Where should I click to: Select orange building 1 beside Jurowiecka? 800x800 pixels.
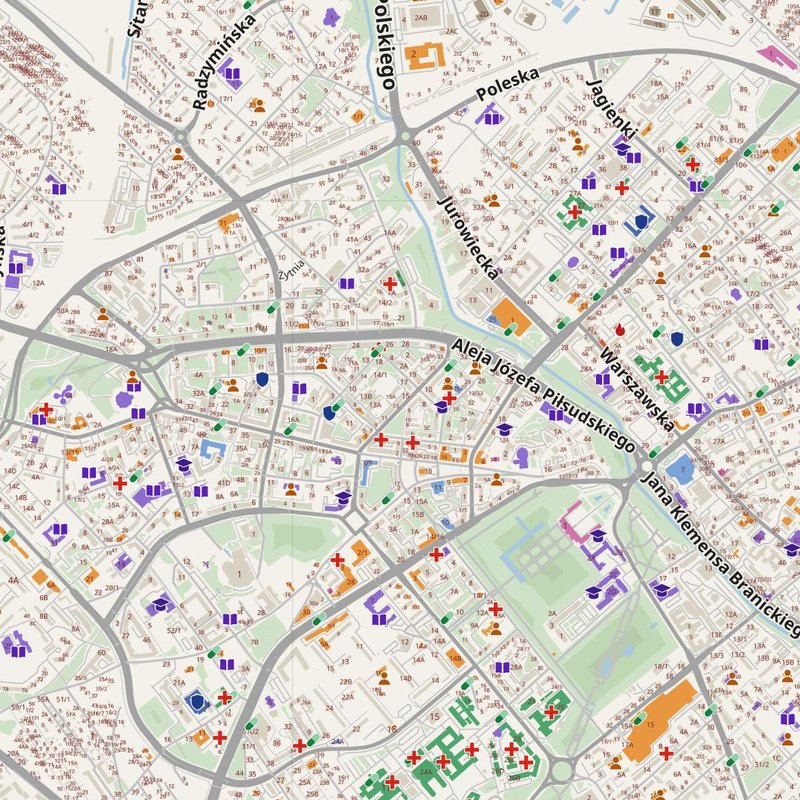click(x=513, y=316)
